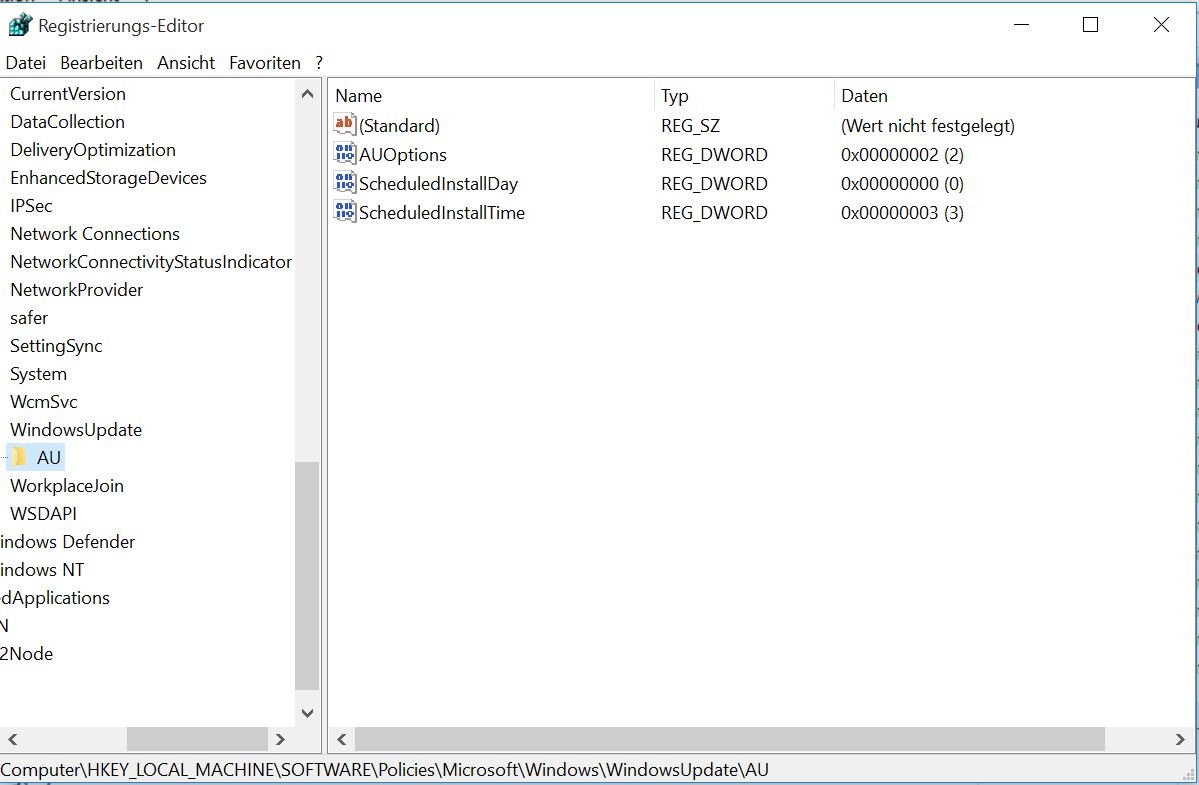Click tree pane horizontal scrollbar thumb
Viewport: 1199px width, 785px height.
(x=197, y=739)
